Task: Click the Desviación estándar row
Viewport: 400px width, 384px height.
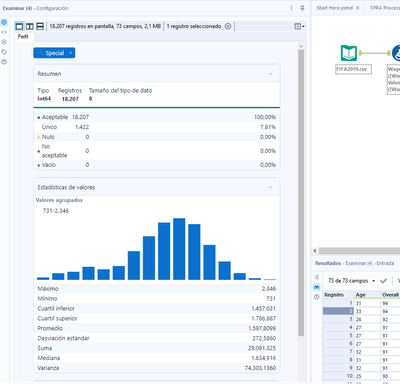Action: 157,338
